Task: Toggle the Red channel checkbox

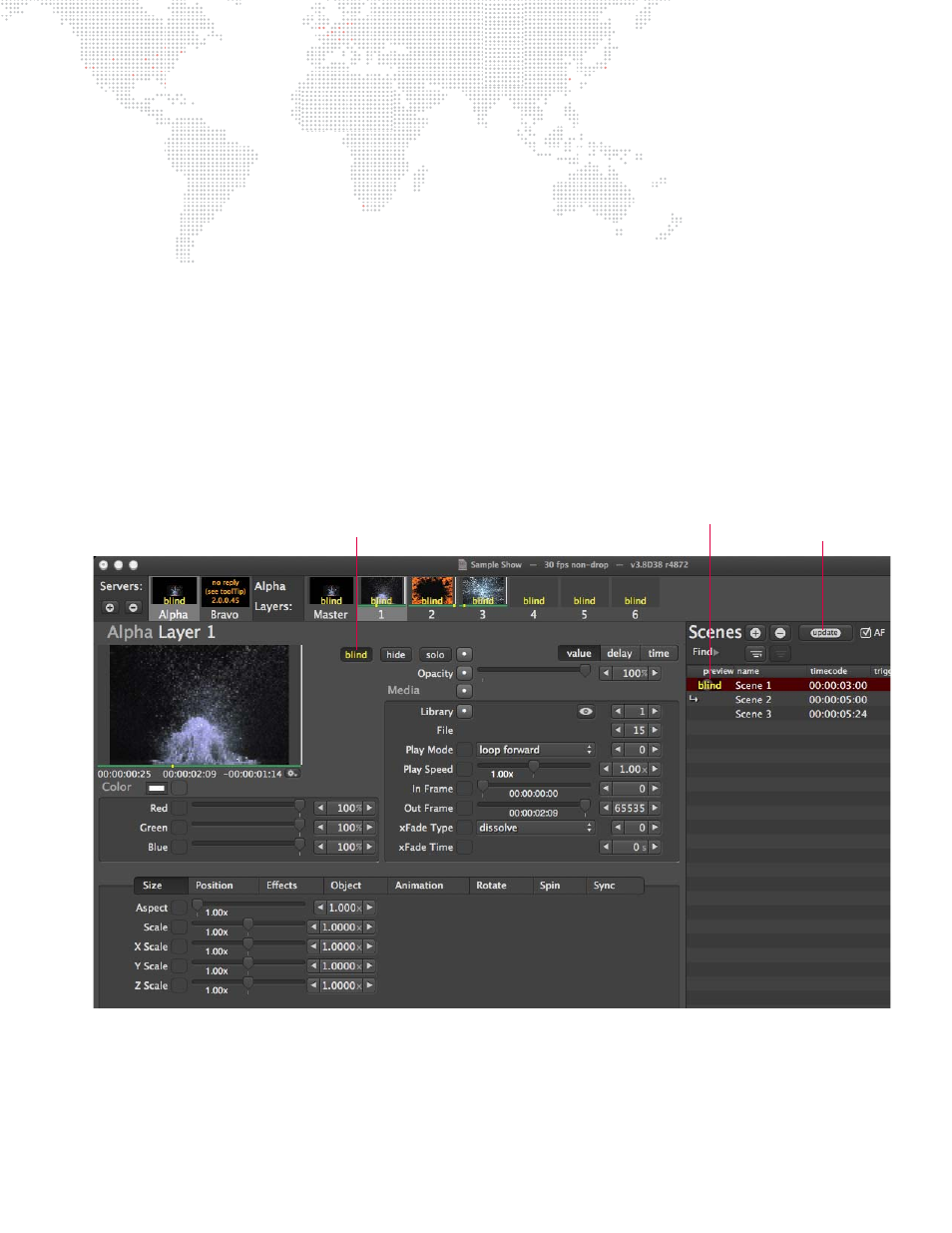Action: pos(180,809)
